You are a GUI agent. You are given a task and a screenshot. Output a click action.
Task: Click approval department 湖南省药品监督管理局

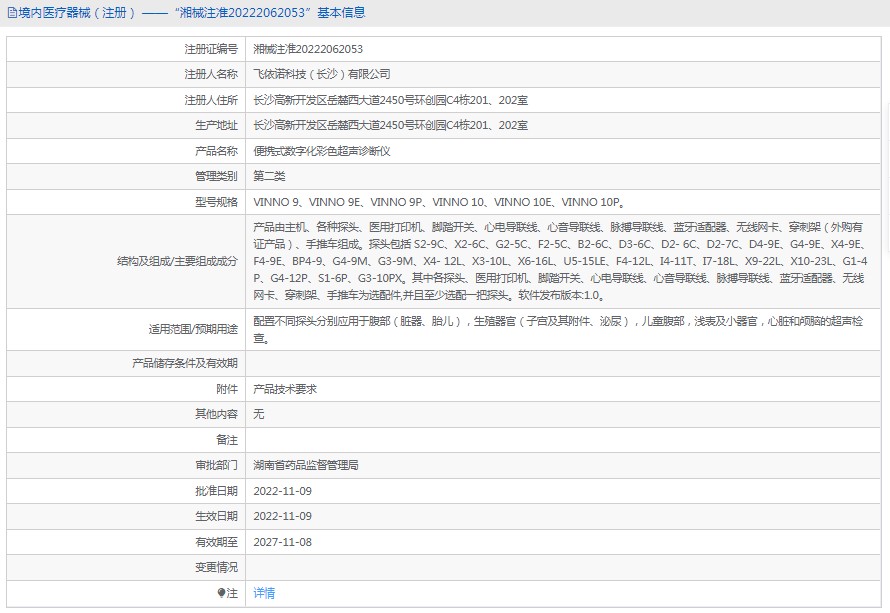tap(306, 465)
